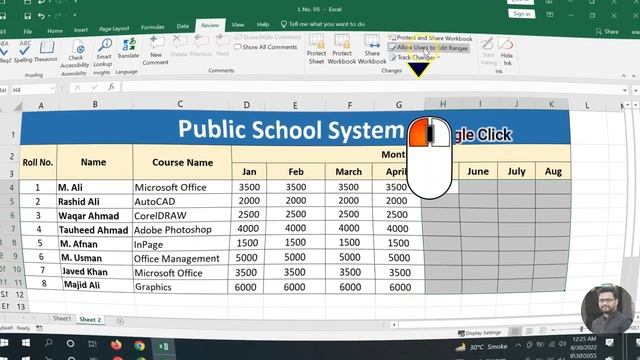Expand the Name Box dropdown arrow
The image size is (640, 360).
[x=52, y=89]
